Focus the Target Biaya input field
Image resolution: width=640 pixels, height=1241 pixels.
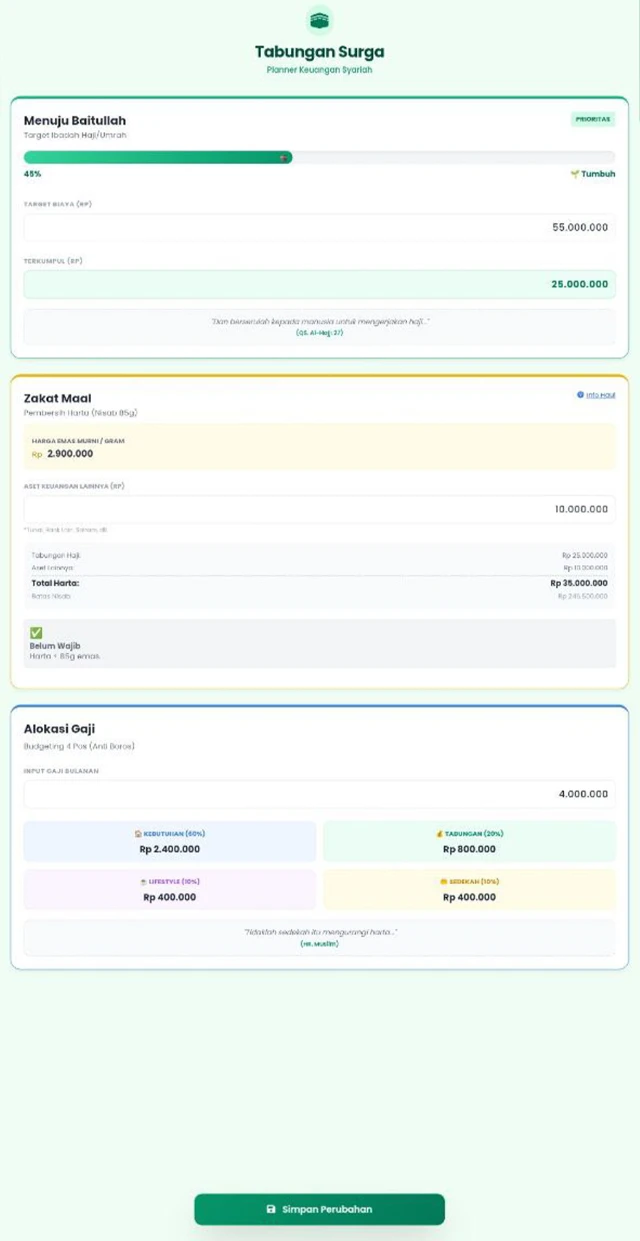pyautogui.click(x=320, y=227)
